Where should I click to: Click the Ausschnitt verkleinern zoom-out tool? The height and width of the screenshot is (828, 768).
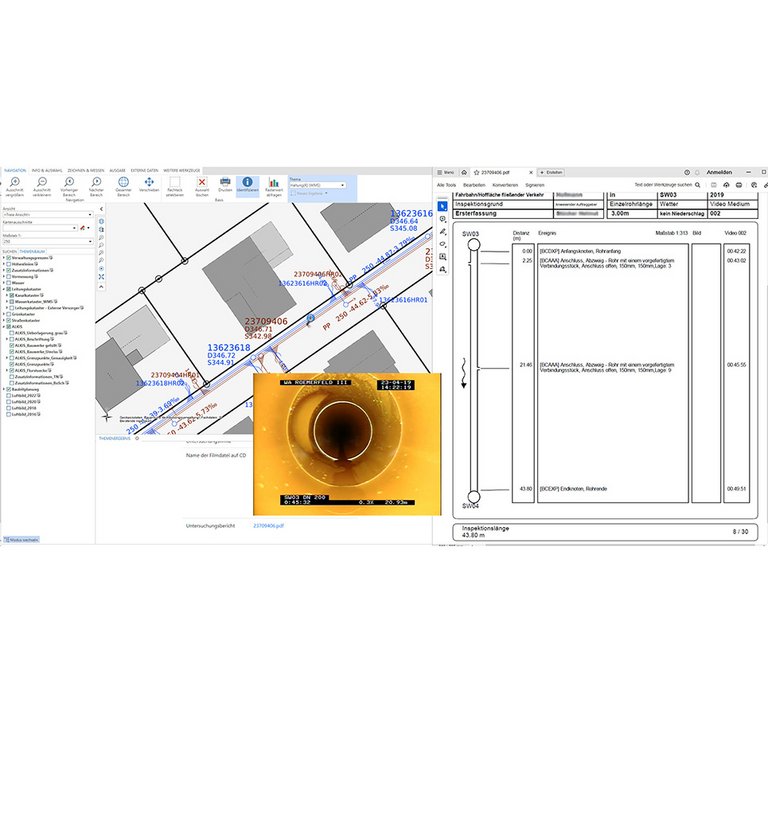42,187
